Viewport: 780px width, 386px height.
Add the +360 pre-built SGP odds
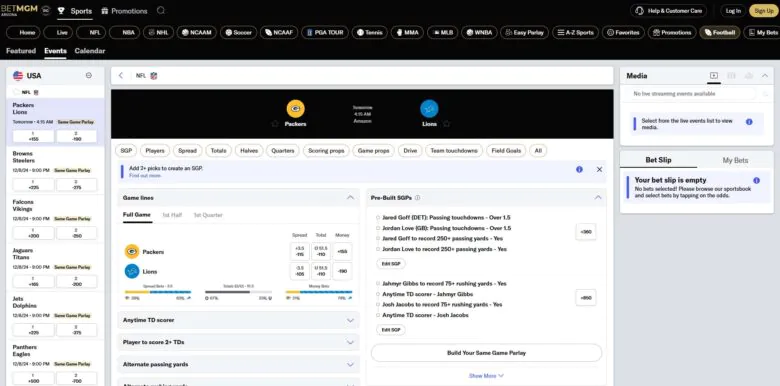click(585, 232)
